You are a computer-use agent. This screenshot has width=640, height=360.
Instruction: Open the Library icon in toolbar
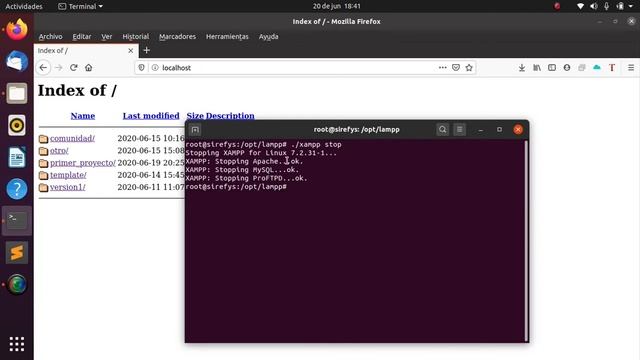537,68
